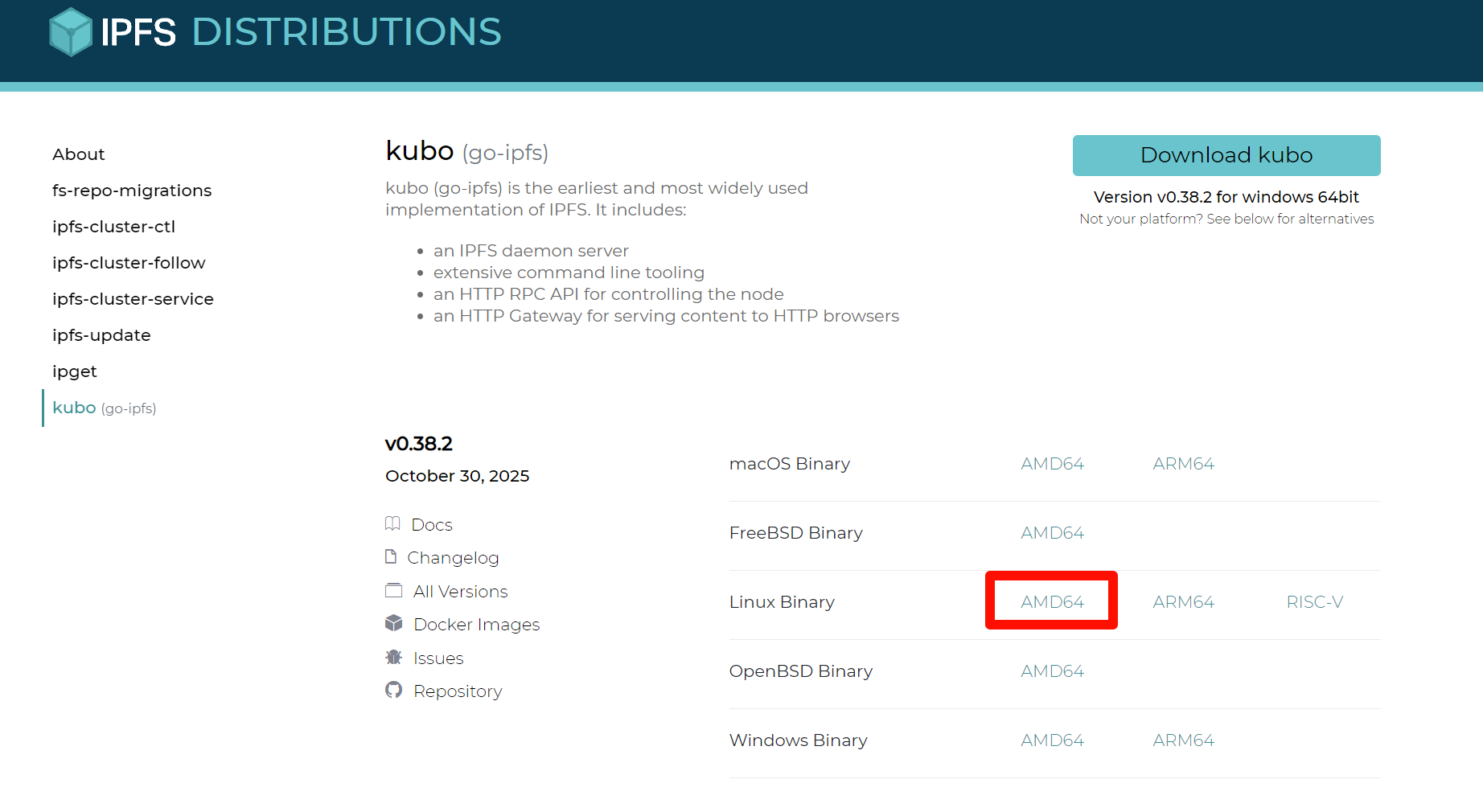The width and height of the screenshot is (1483, 812).
Task: Click the Docker Images cube icon
Action: click(393, 623)
